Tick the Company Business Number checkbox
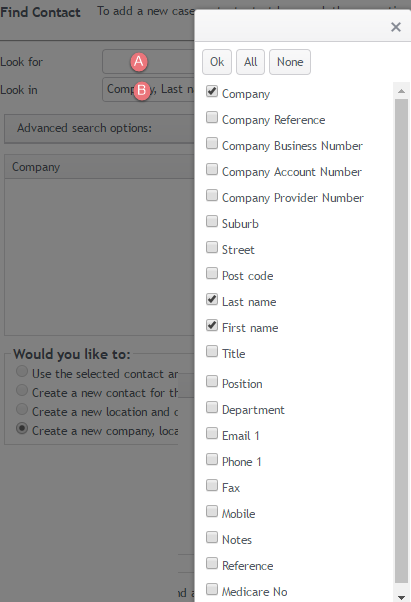Image resolution: width=411 pixels, height=602 pixels. (212, 143)
